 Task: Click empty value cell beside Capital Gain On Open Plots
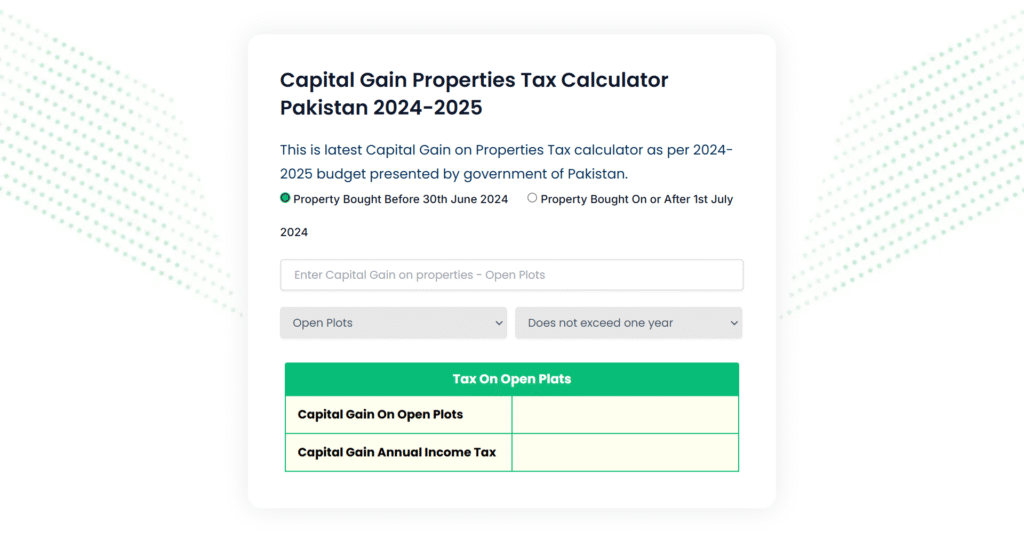point(625,414)
